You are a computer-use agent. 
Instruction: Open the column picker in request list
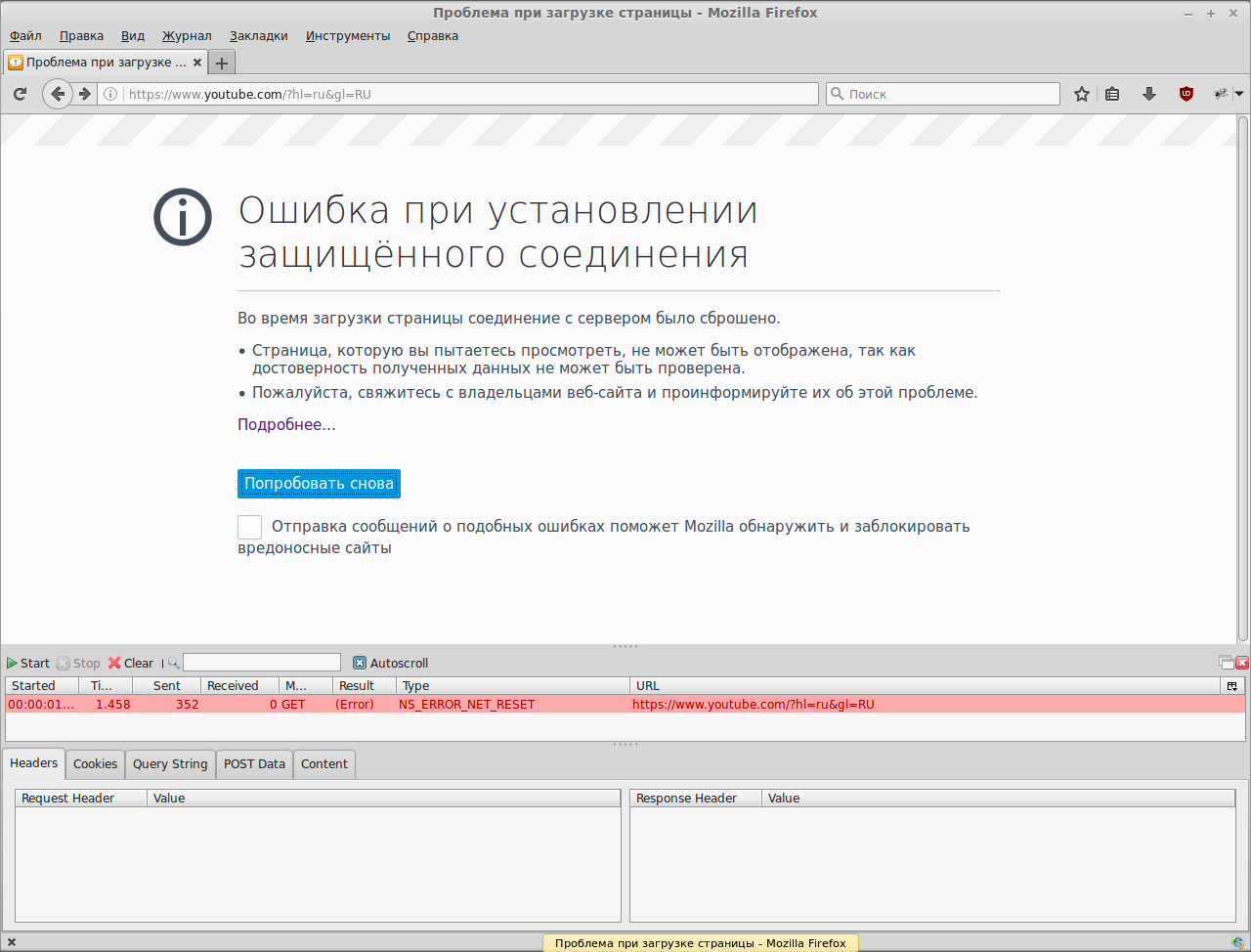pyautogui.click(x=1232, y=686)
